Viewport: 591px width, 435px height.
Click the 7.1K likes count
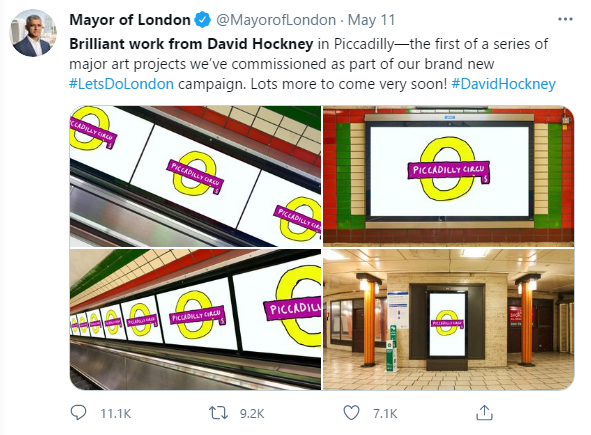pos(385,414)
